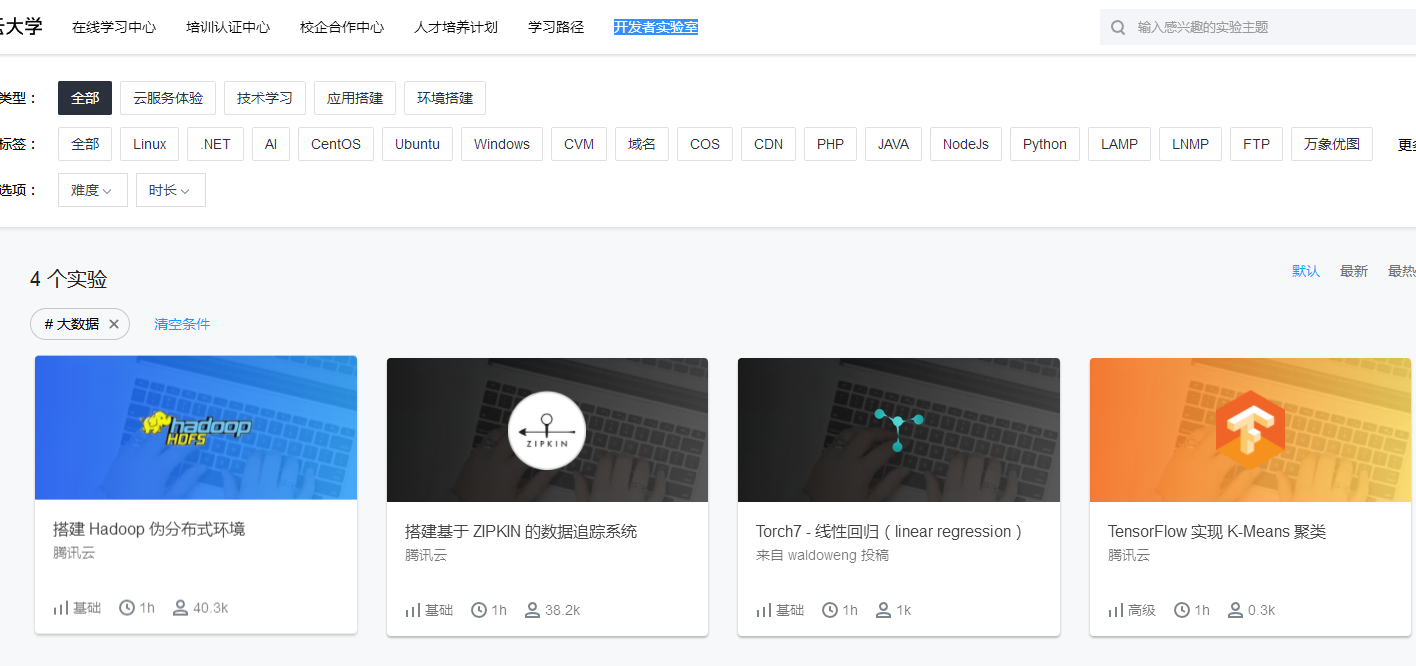Filter by the 域名 tag
1416x666 pixels.
642,144
